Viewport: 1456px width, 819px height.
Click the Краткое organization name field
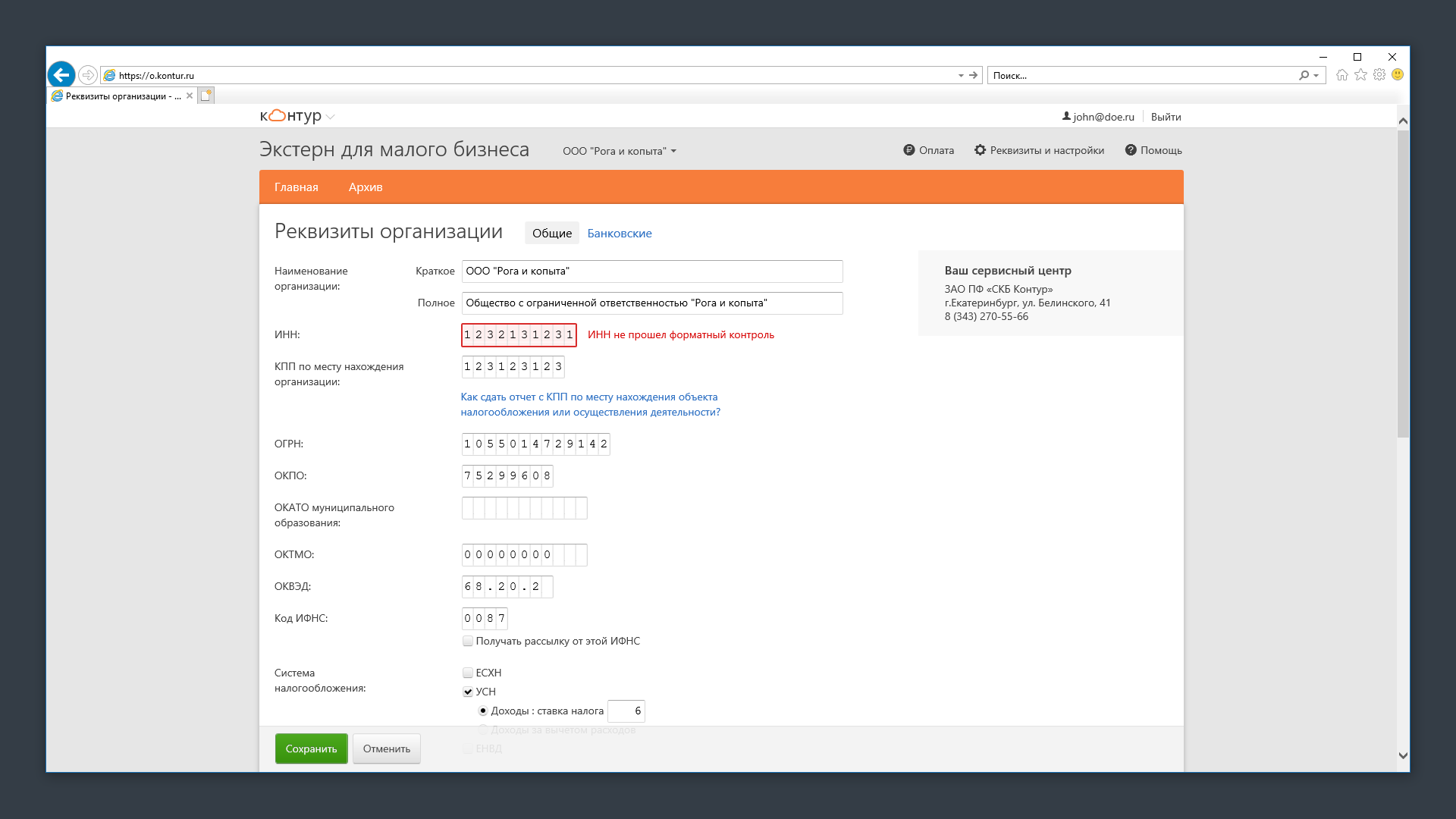pos(651,271)
